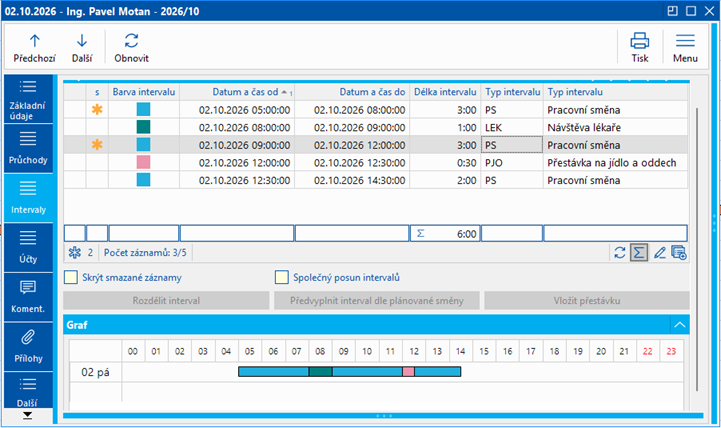This screenshot has height=428, width=721.
Task: Select Přestávka na jídlo a oddech cell
Action: tap(615, 163)
